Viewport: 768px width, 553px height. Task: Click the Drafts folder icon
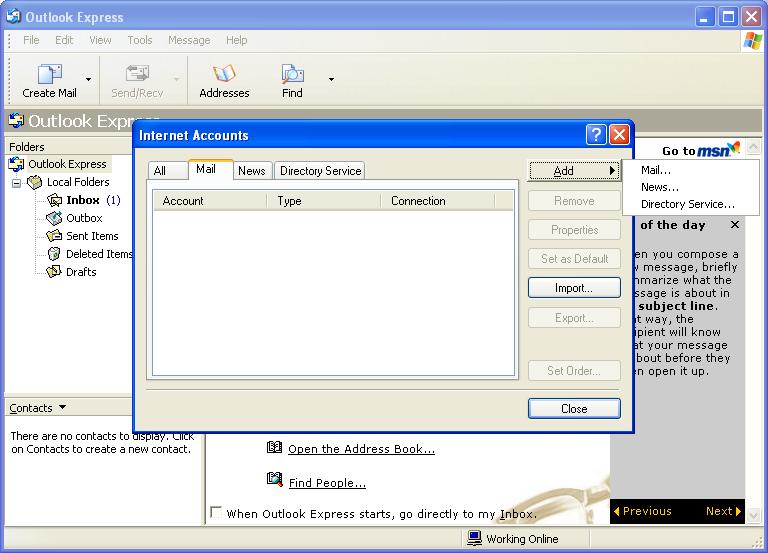coord(54,272)
